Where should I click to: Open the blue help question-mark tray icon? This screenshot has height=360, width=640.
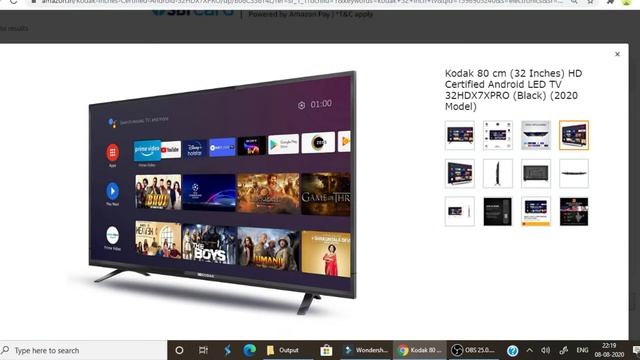pyautogui.click(x=512, y=351)
